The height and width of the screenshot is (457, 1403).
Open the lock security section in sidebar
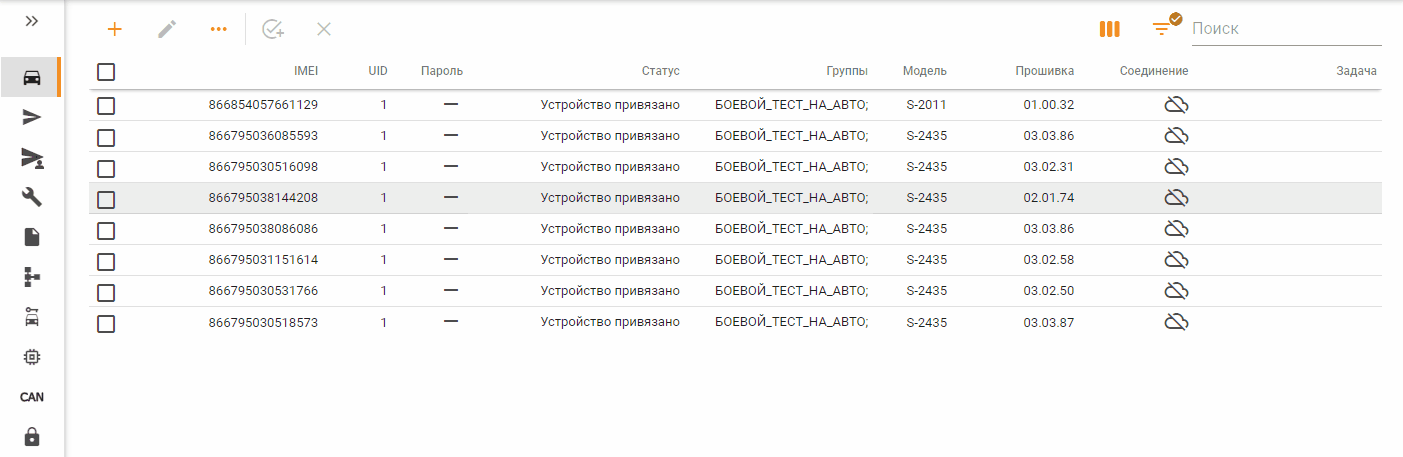point(32,437)
